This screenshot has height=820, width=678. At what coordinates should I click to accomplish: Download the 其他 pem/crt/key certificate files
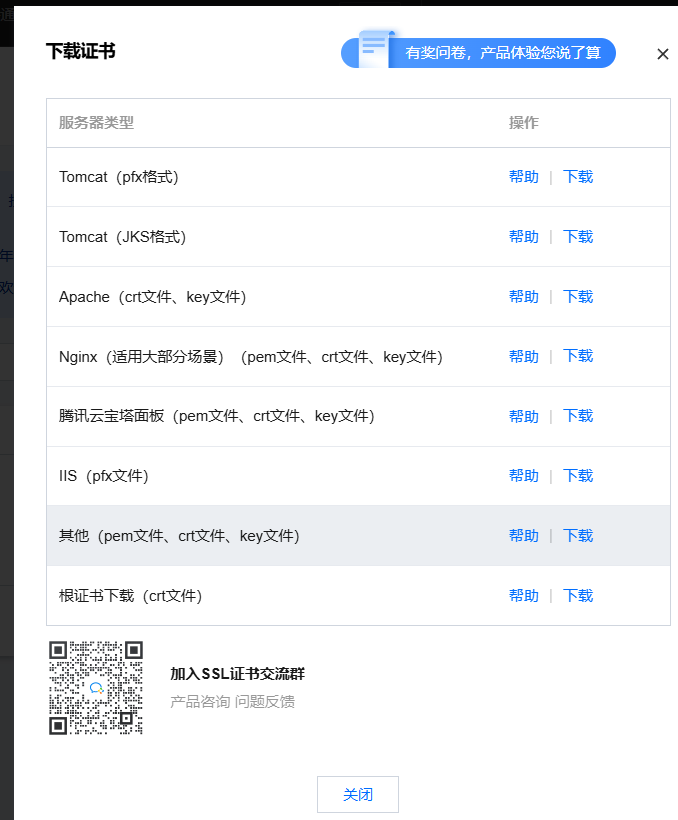point(578,536)
